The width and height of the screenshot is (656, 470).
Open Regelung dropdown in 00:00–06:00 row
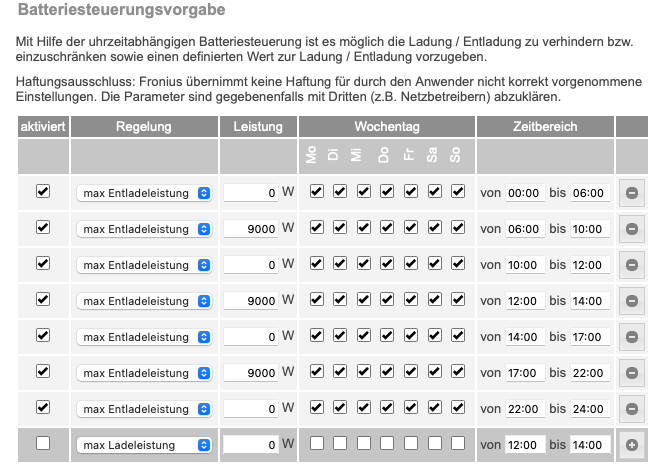[145, 193]
